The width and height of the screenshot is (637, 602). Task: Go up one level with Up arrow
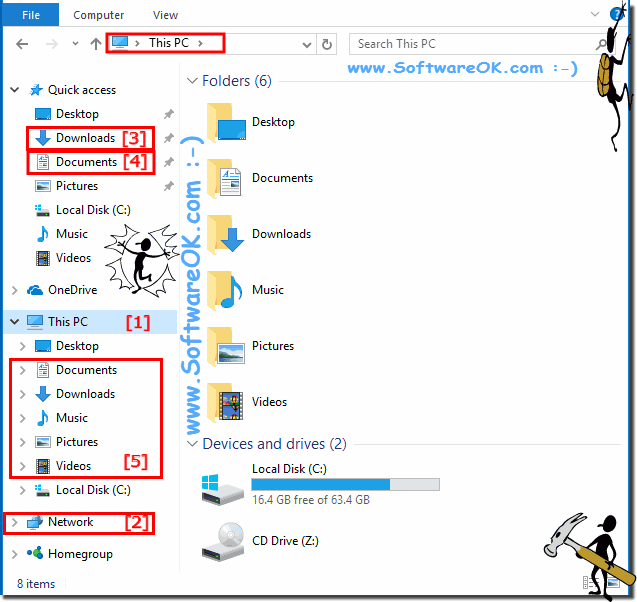click(x=95, y=43)
